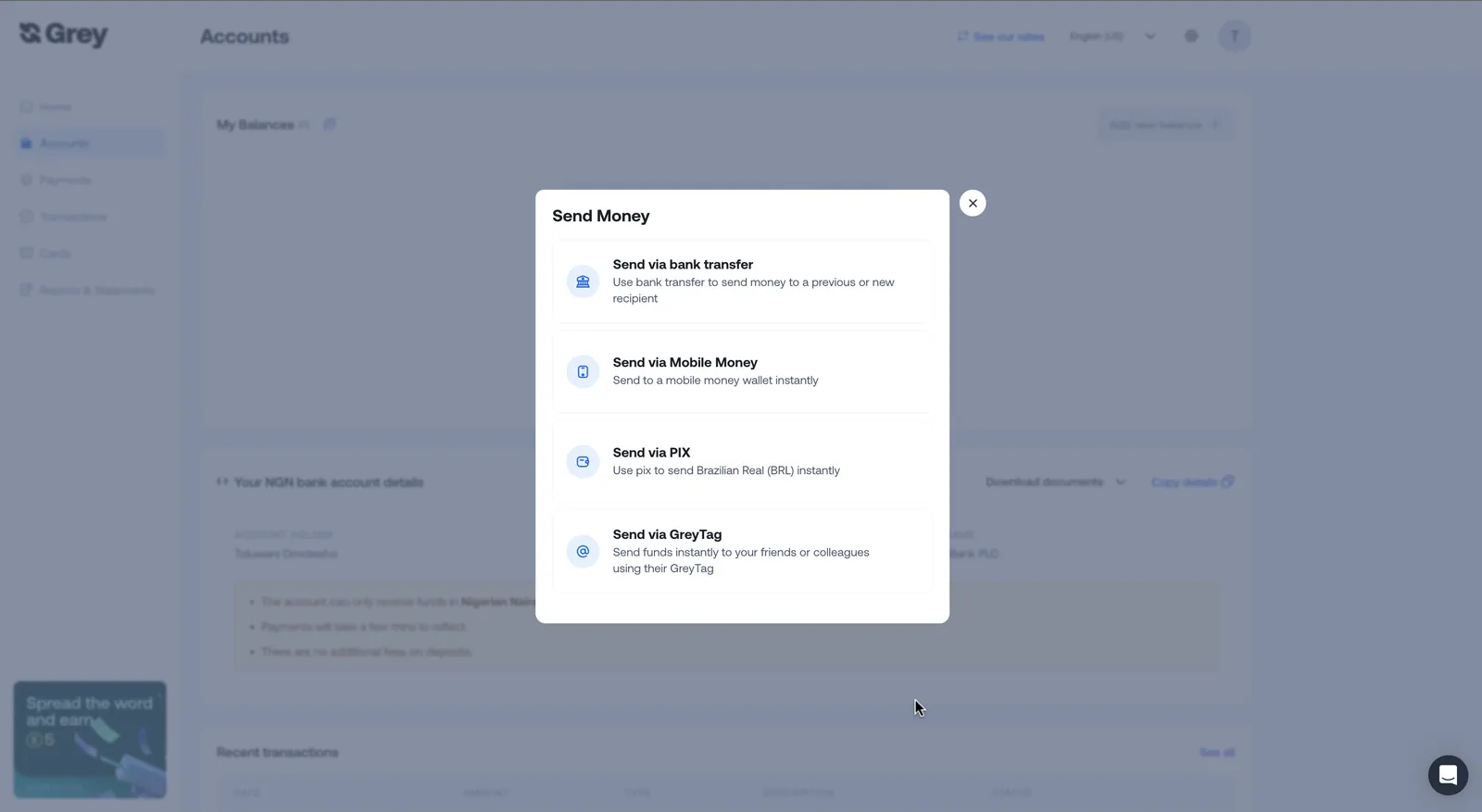The image size is (1482, 812).
Task: Click the icon beside My Balances
Action: (329, 124)
